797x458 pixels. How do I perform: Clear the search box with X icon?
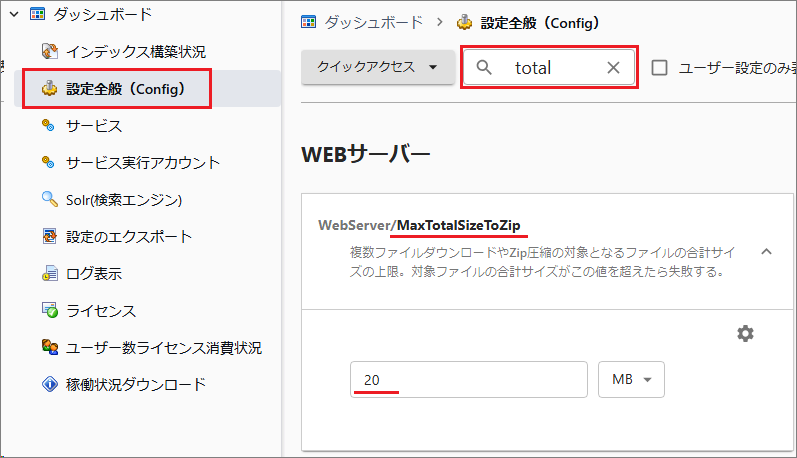coord(614,68)
